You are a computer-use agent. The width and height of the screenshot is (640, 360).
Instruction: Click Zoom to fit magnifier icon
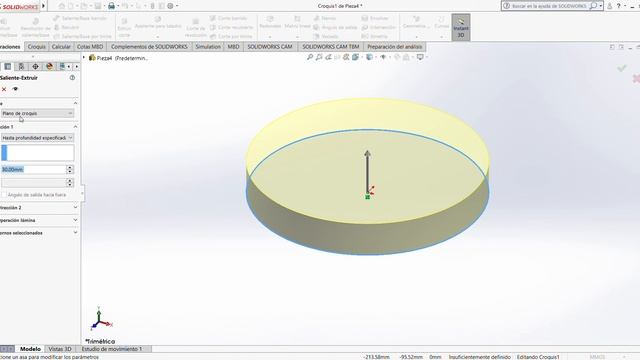[310, 58]
